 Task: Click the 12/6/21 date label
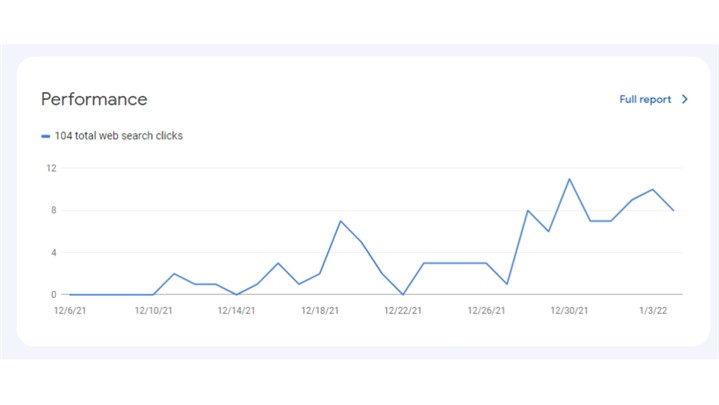click(68, 310)
